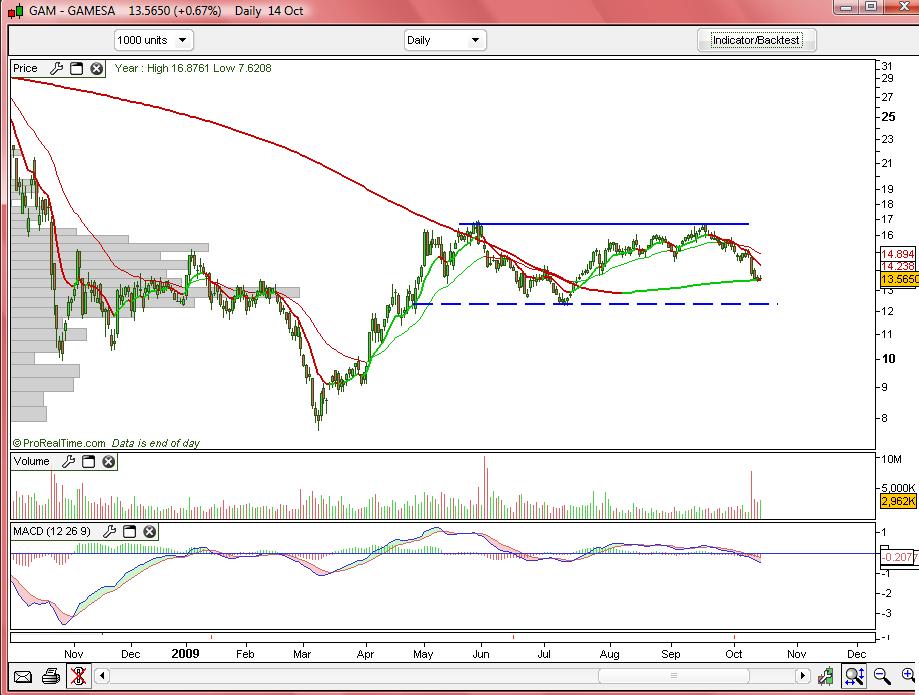Click the Year High 16.8761 Low 7.6208 text
The width and height of the screenshot is (919, 695).
(193, 69)
